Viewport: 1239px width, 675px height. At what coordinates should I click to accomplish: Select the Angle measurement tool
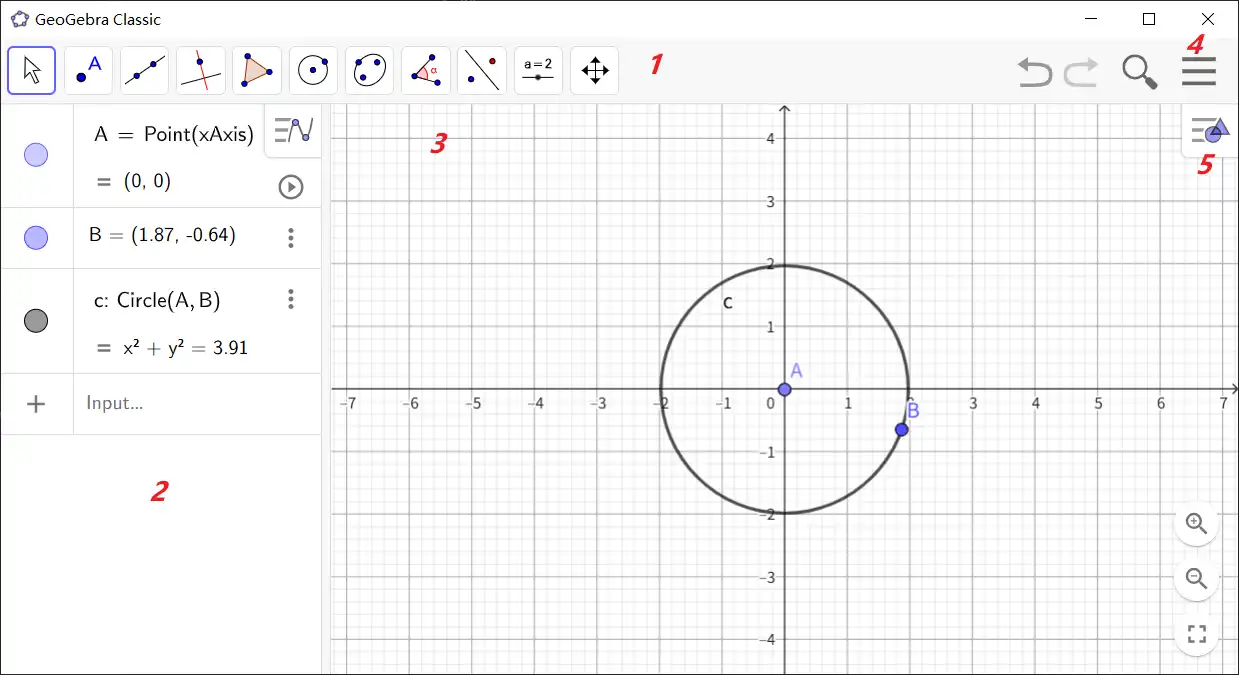[x=426, y=70]
